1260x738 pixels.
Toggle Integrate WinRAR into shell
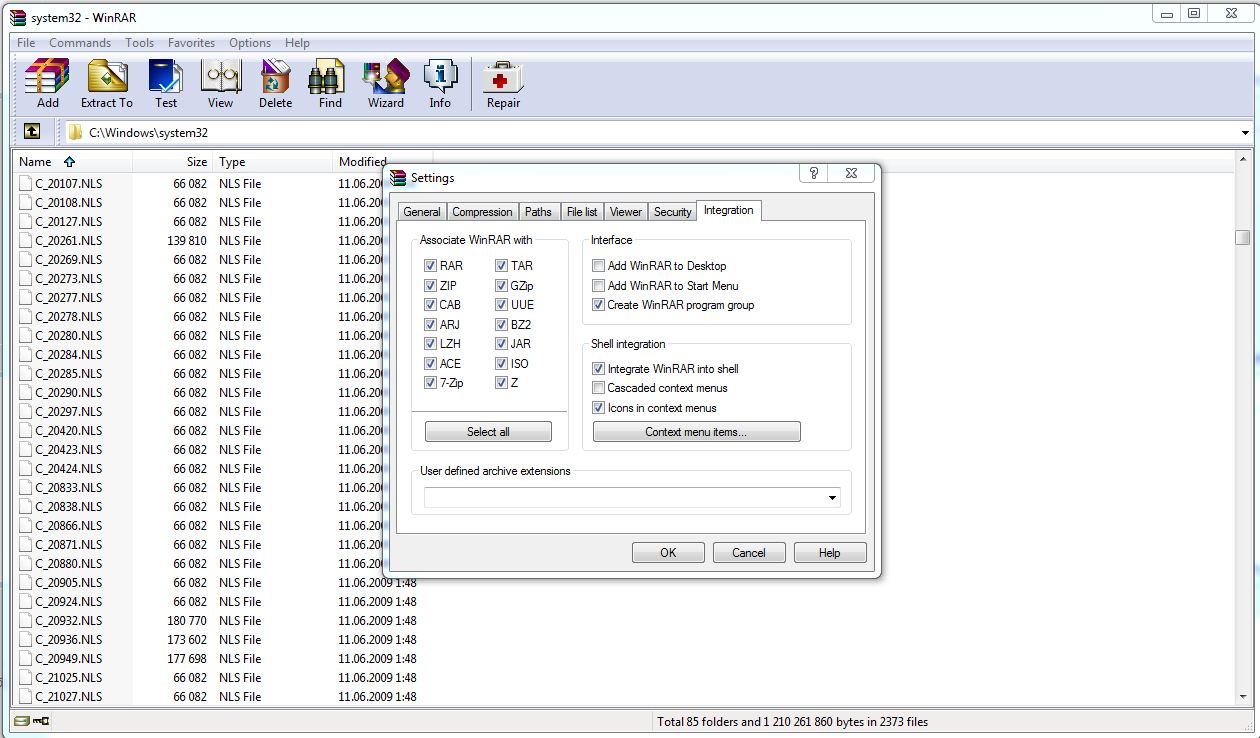[x=598, y=369]
